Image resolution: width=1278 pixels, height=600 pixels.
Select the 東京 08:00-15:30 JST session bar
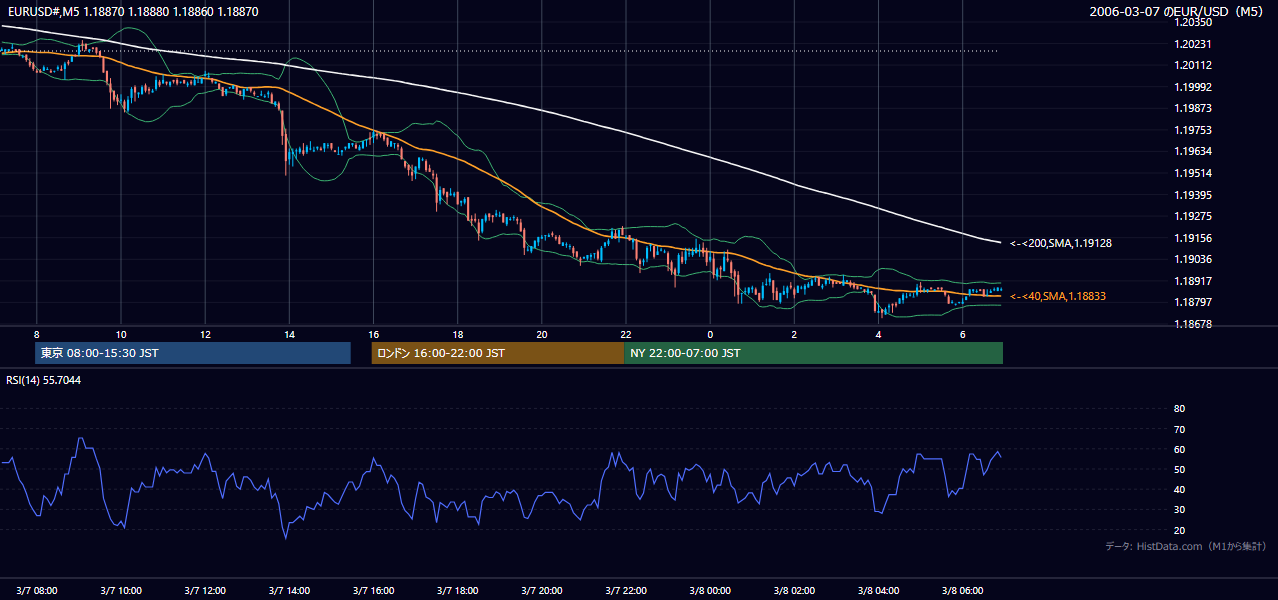[193, 353]
